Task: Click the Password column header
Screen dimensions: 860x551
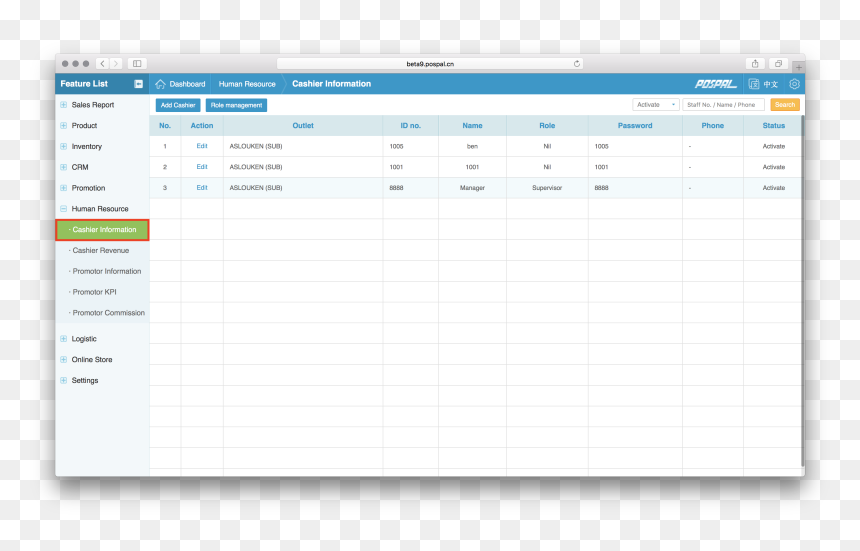Action: click(x=635, y=126)
